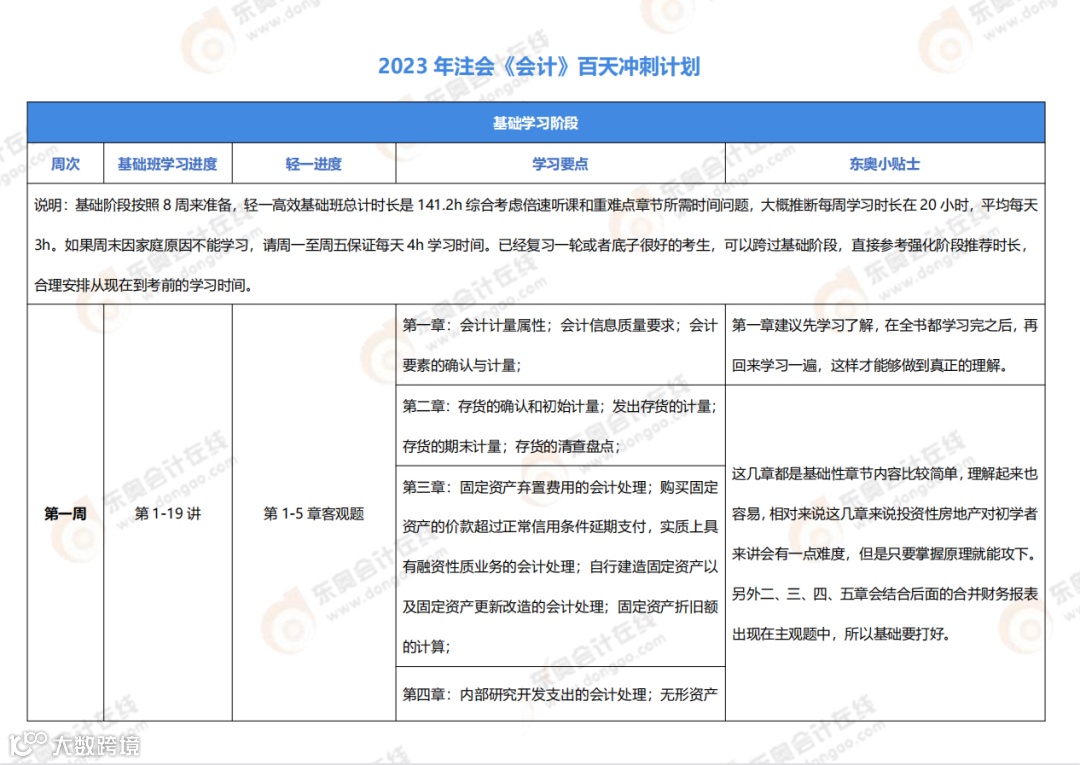Screen dimensions: 1080x765
Task: Click the 大数跨境 logo at bottom left
Action: (x=74, y=744)
